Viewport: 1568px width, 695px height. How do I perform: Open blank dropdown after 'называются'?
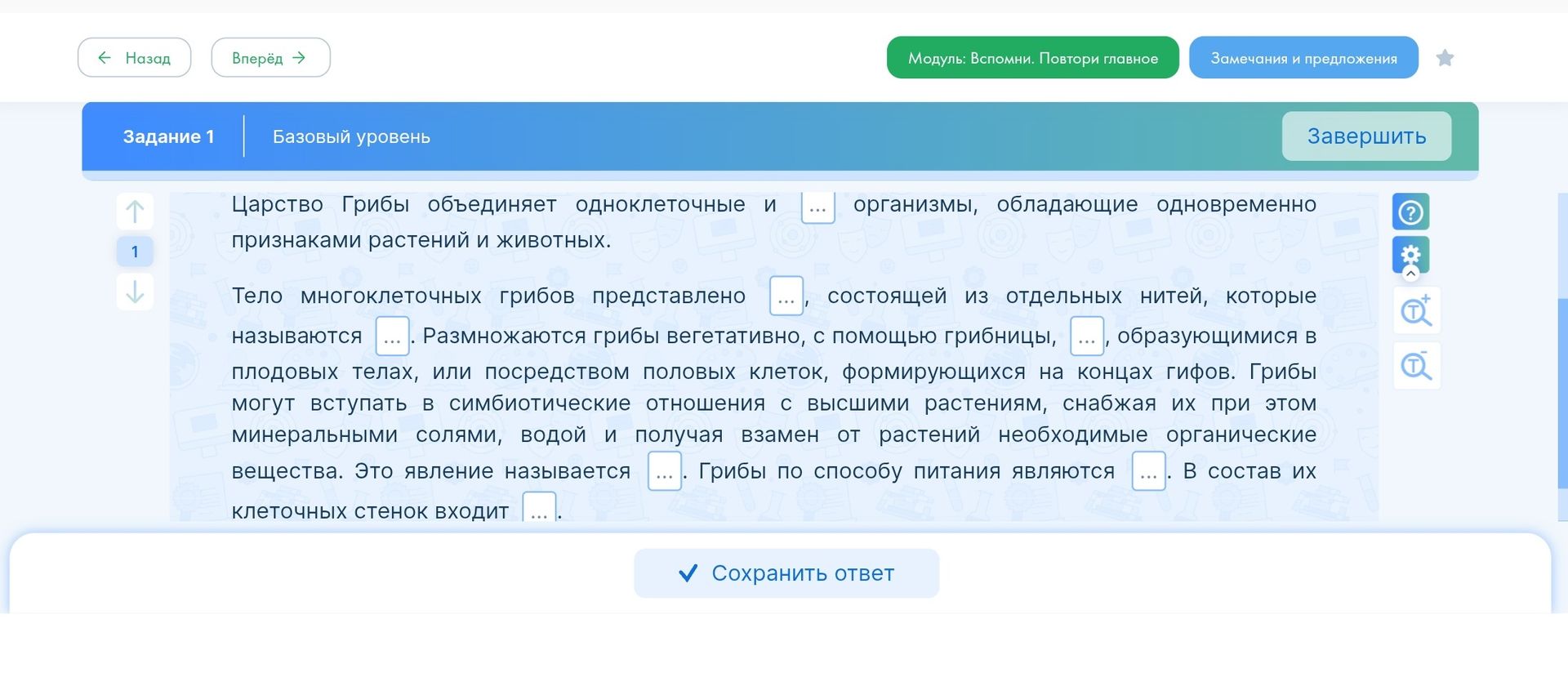click(392, 336)
